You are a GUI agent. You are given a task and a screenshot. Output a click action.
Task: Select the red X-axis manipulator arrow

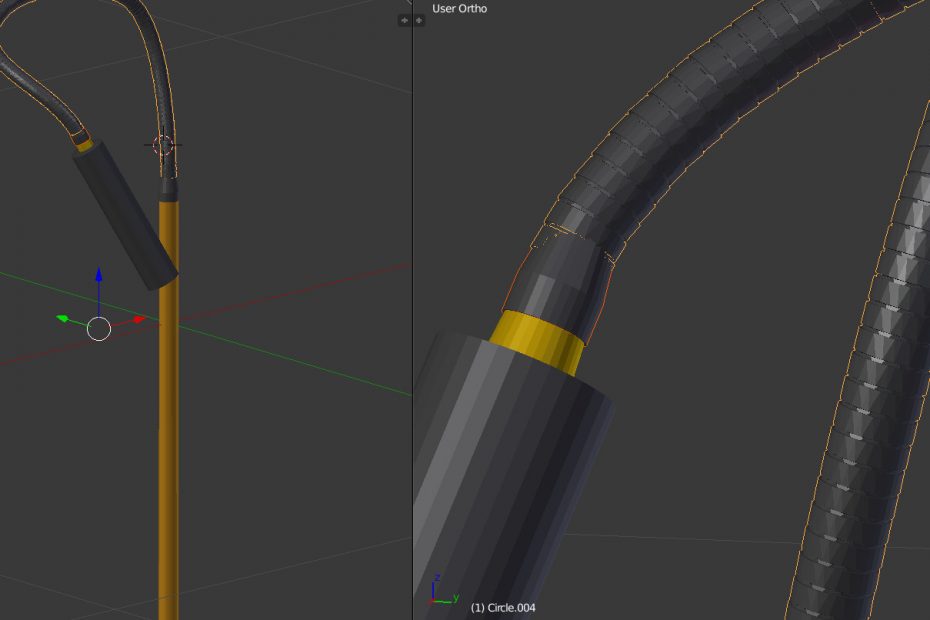[x=139, y=320]
